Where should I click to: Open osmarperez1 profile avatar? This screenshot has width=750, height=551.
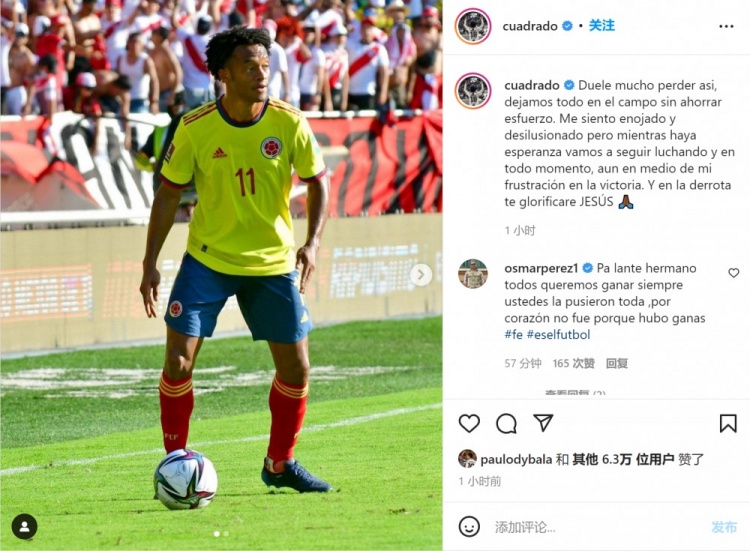pos(473,274)
